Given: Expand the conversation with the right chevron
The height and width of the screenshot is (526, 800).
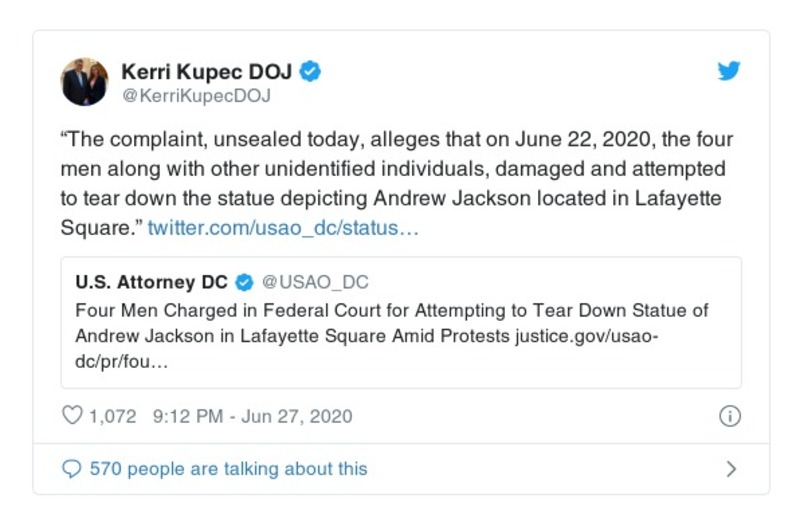Looking at the screenshot, I should [x=731, y=468].
